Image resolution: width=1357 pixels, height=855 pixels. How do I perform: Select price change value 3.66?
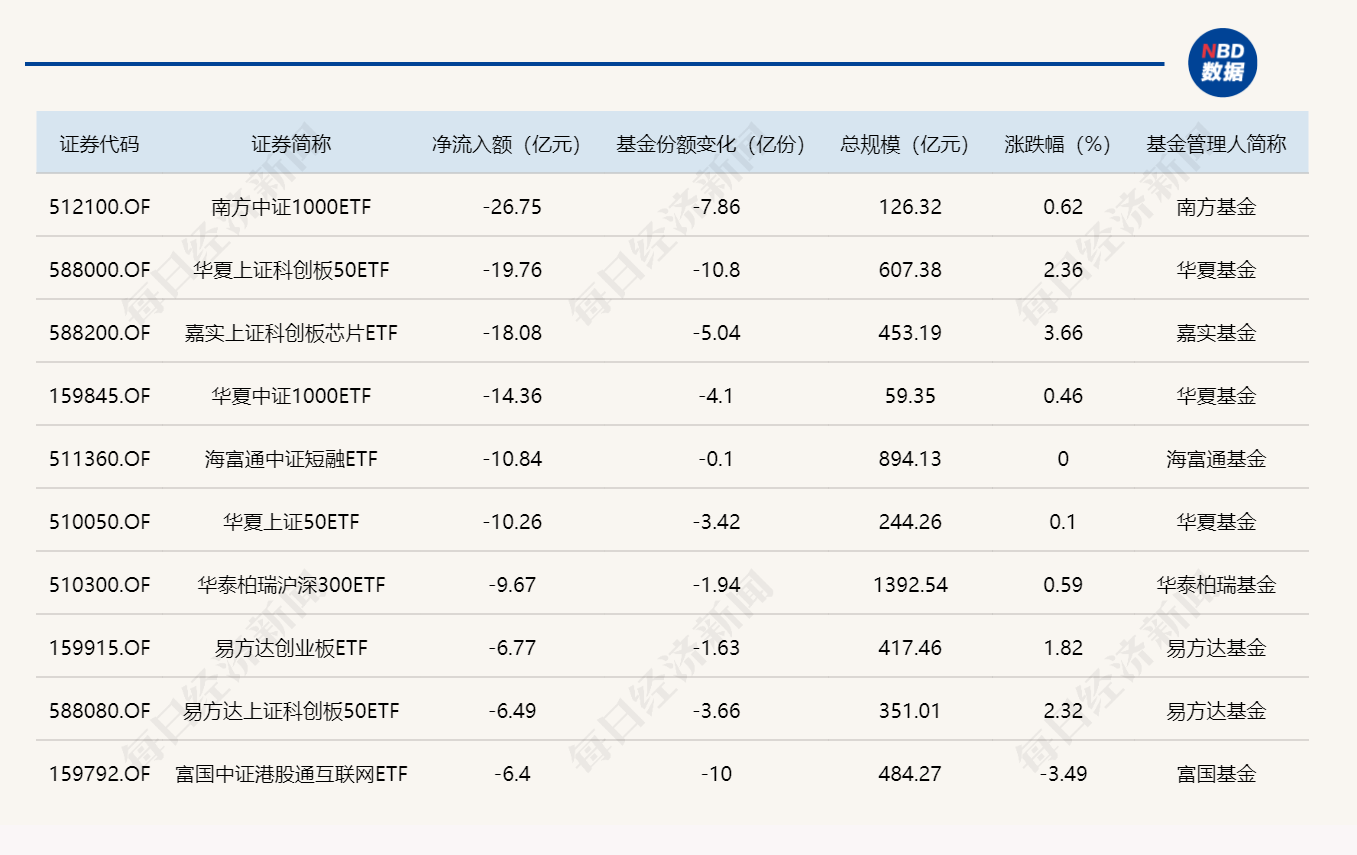1063,333
